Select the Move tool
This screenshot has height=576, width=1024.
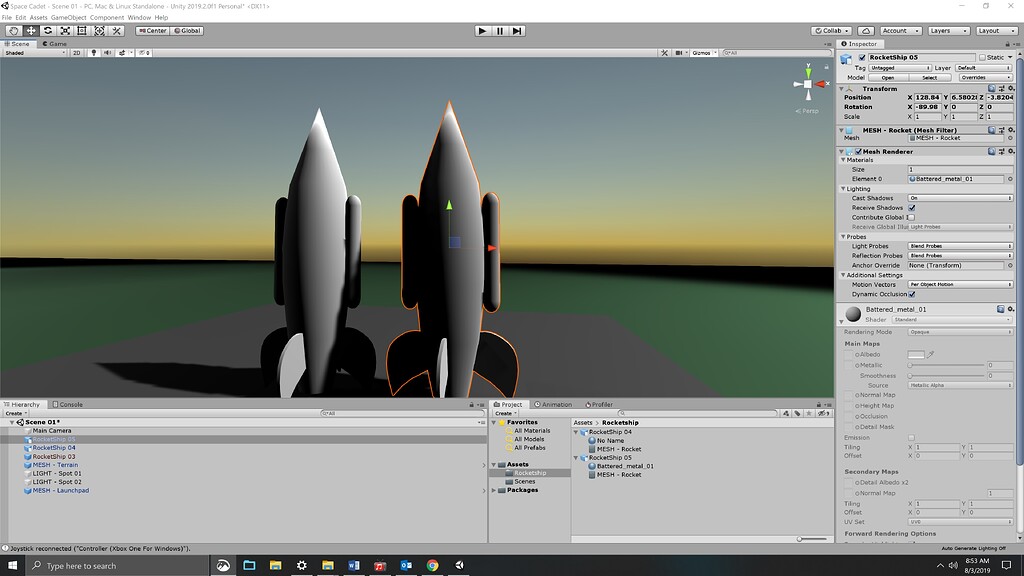click(30, 30)
